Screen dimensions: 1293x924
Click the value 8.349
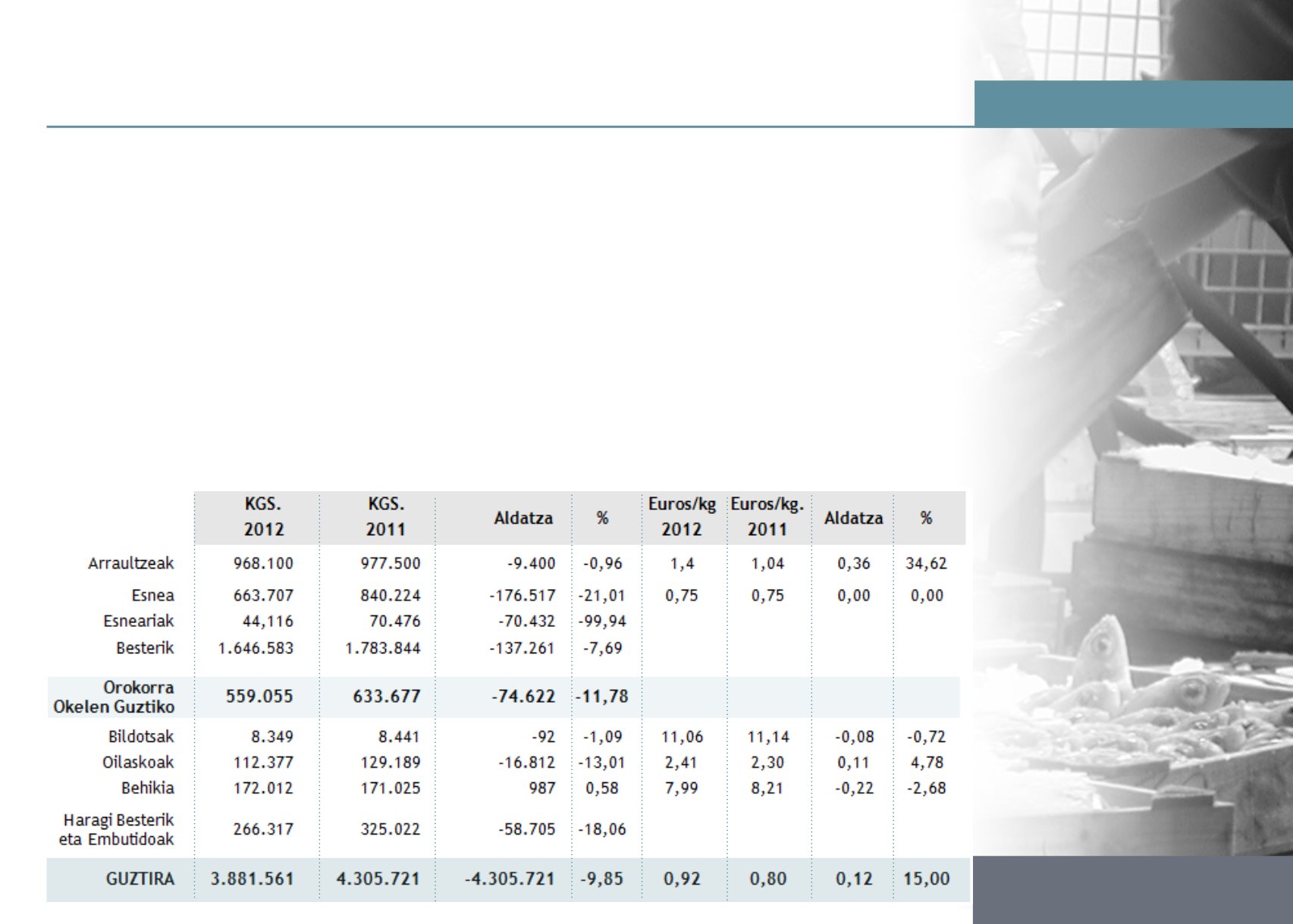[x=271, y=736]
